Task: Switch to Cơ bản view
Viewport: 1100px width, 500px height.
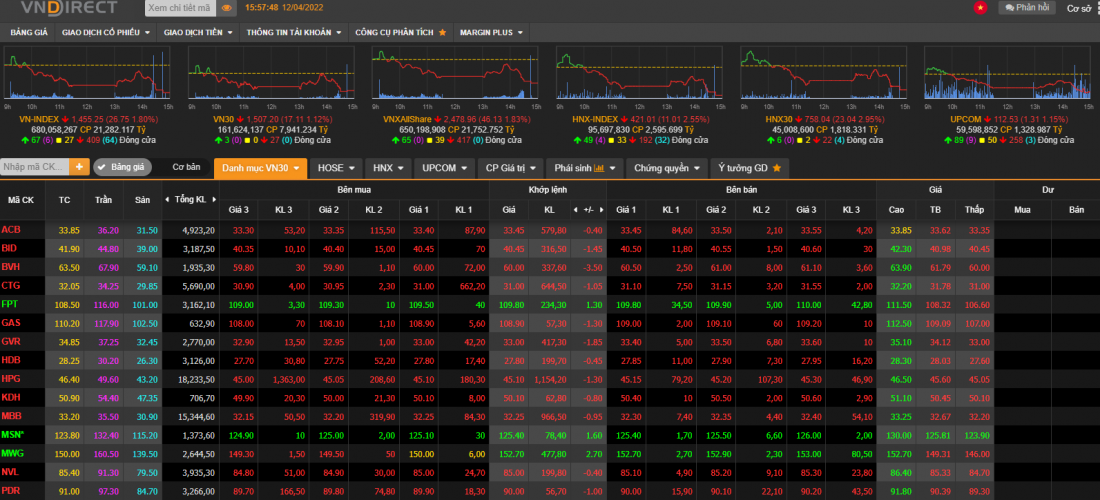Action: pyautogui.click(x=187, y=167)
